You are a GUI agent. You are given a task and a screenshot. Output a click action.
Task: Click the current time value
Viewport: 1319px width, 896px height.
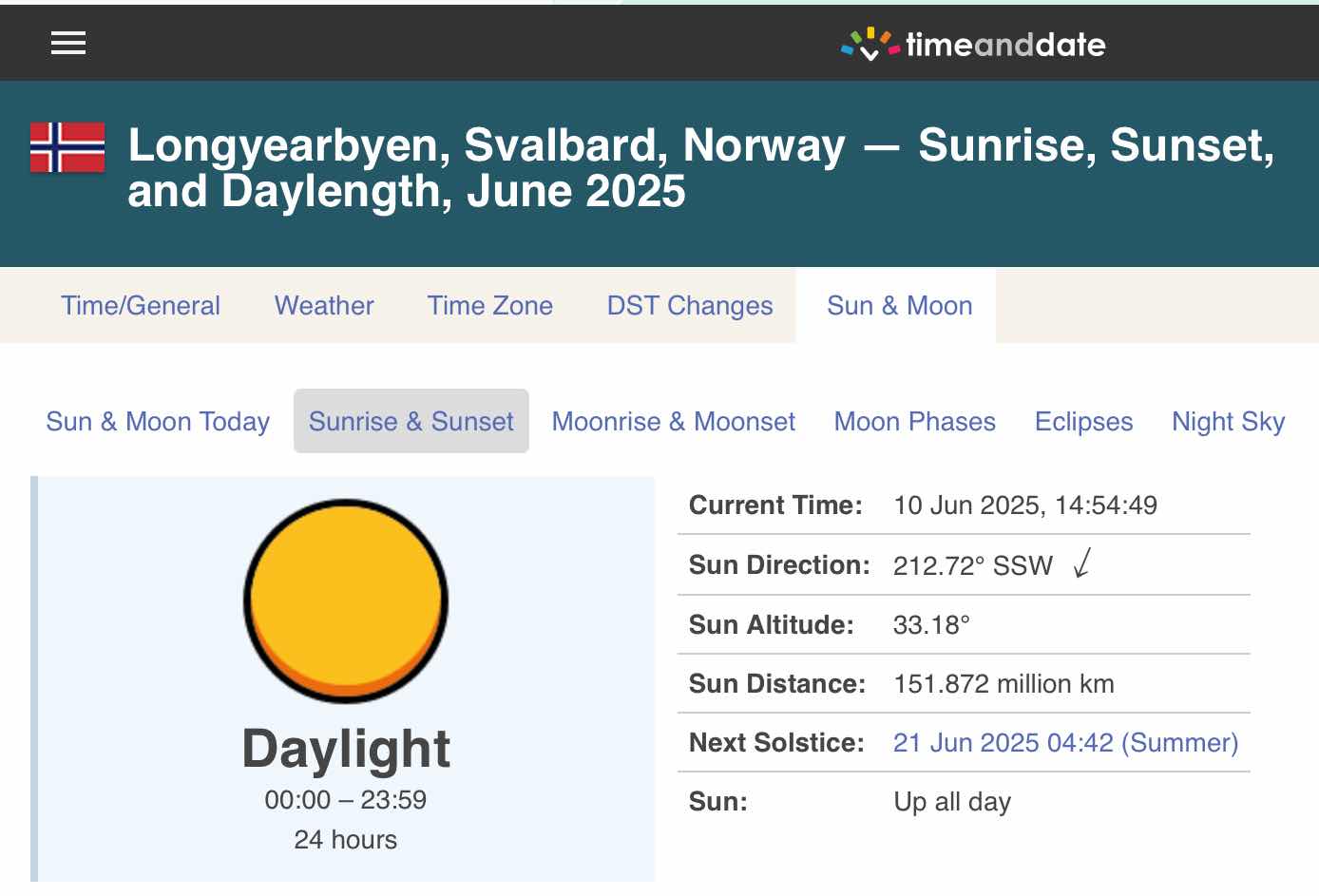[x=1024, y=505]
